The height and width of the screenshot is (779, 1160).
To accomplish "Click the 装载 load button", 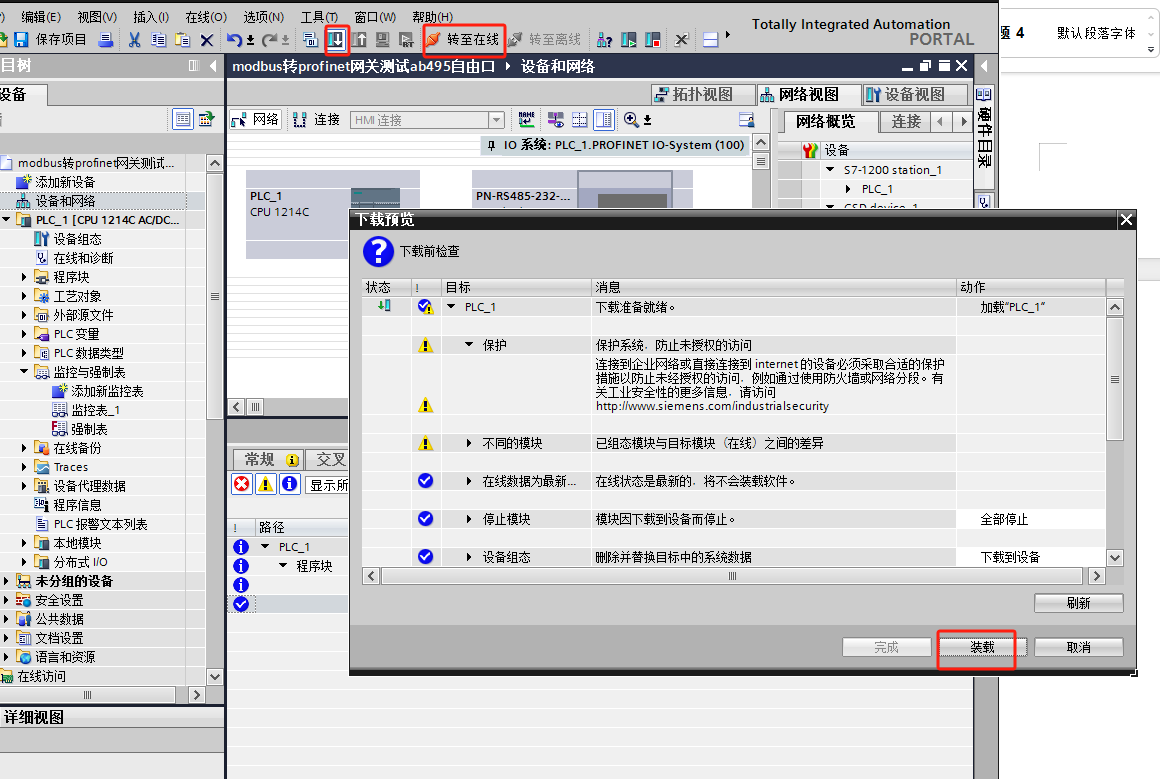I will [x=982, y=647].
